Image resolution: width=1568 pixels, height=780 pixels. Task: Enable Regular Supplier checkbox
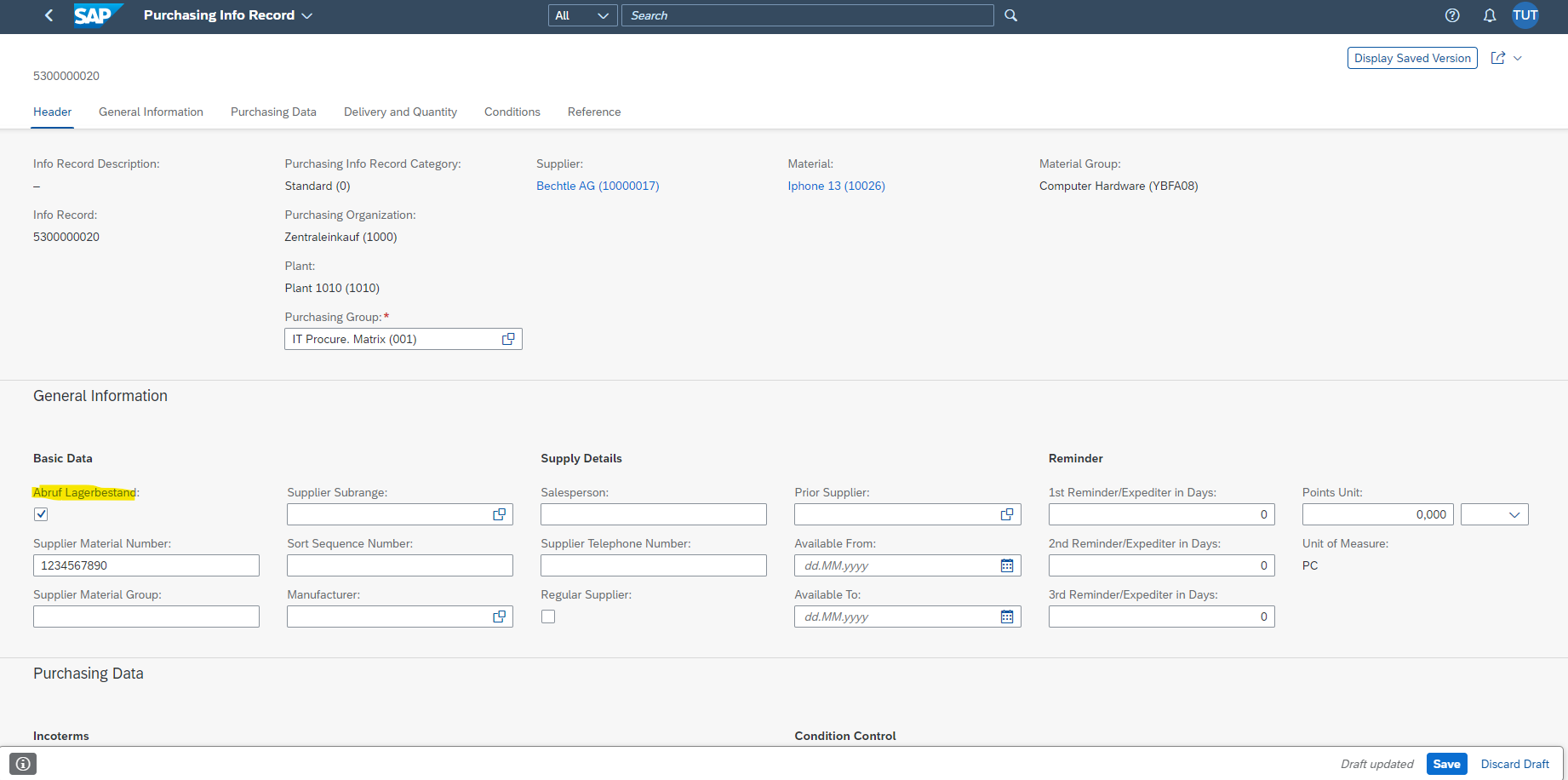click(x=548, y=617)
